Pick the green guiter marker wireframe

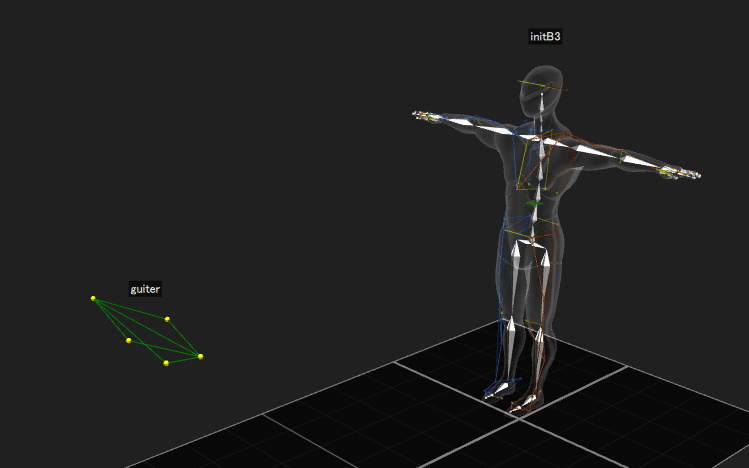147,331
